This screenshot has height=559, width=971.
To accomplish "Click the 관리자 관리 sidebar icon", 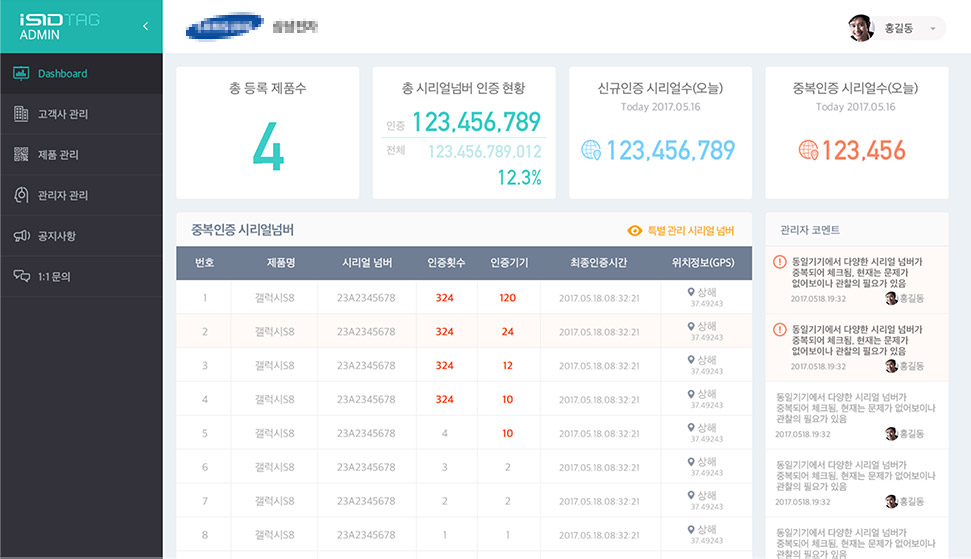I will pyautogui.click(x=20, y=195).
